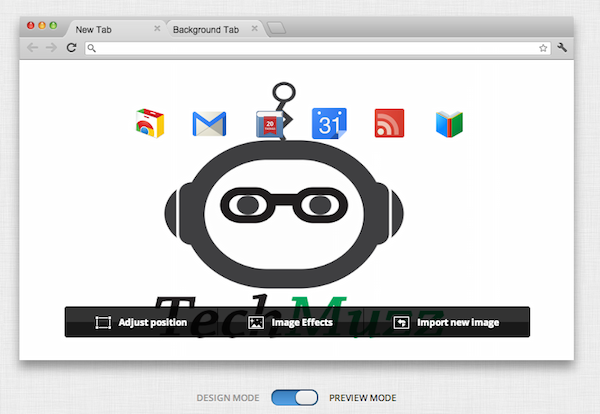
Task: Select the PREVIEW MODE label
Action: point(363,398)
